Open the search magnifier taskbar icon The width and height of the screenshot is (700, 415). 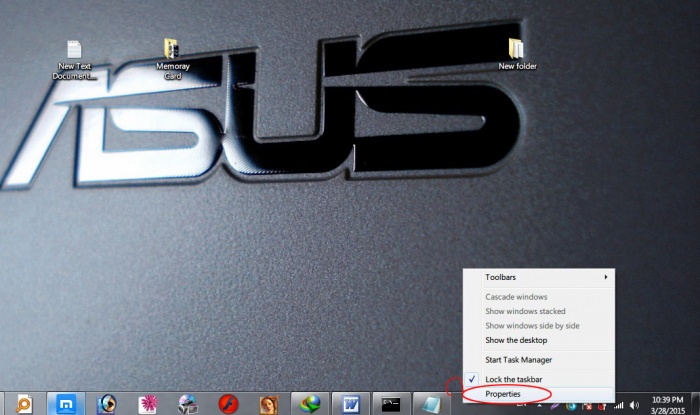[23, 404]
